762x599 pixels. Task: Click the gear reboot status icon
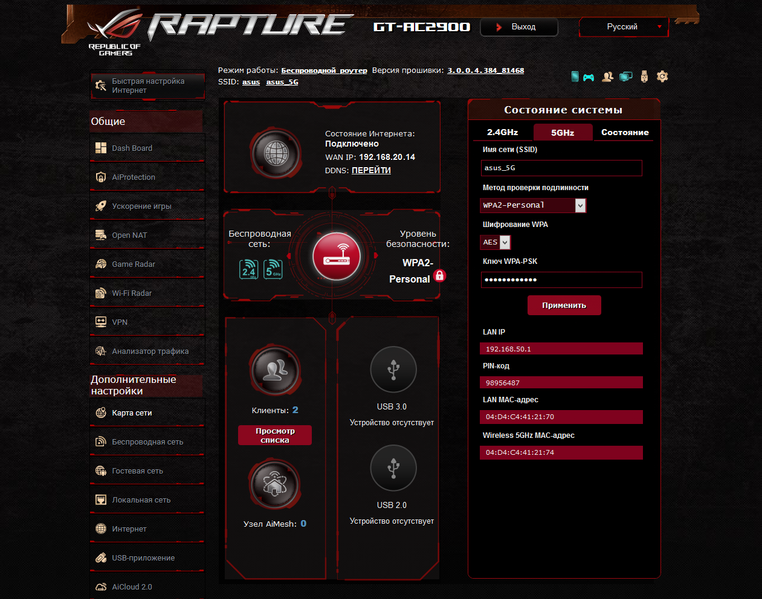(x=662, y=76)
